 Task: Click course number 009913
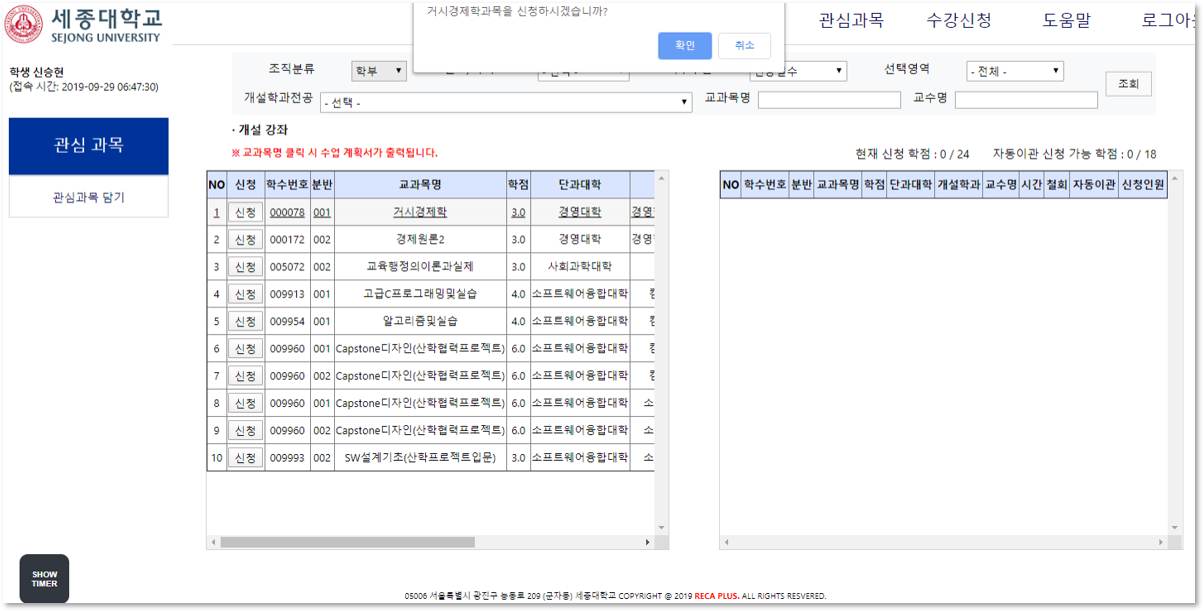(x=287, y=294)
